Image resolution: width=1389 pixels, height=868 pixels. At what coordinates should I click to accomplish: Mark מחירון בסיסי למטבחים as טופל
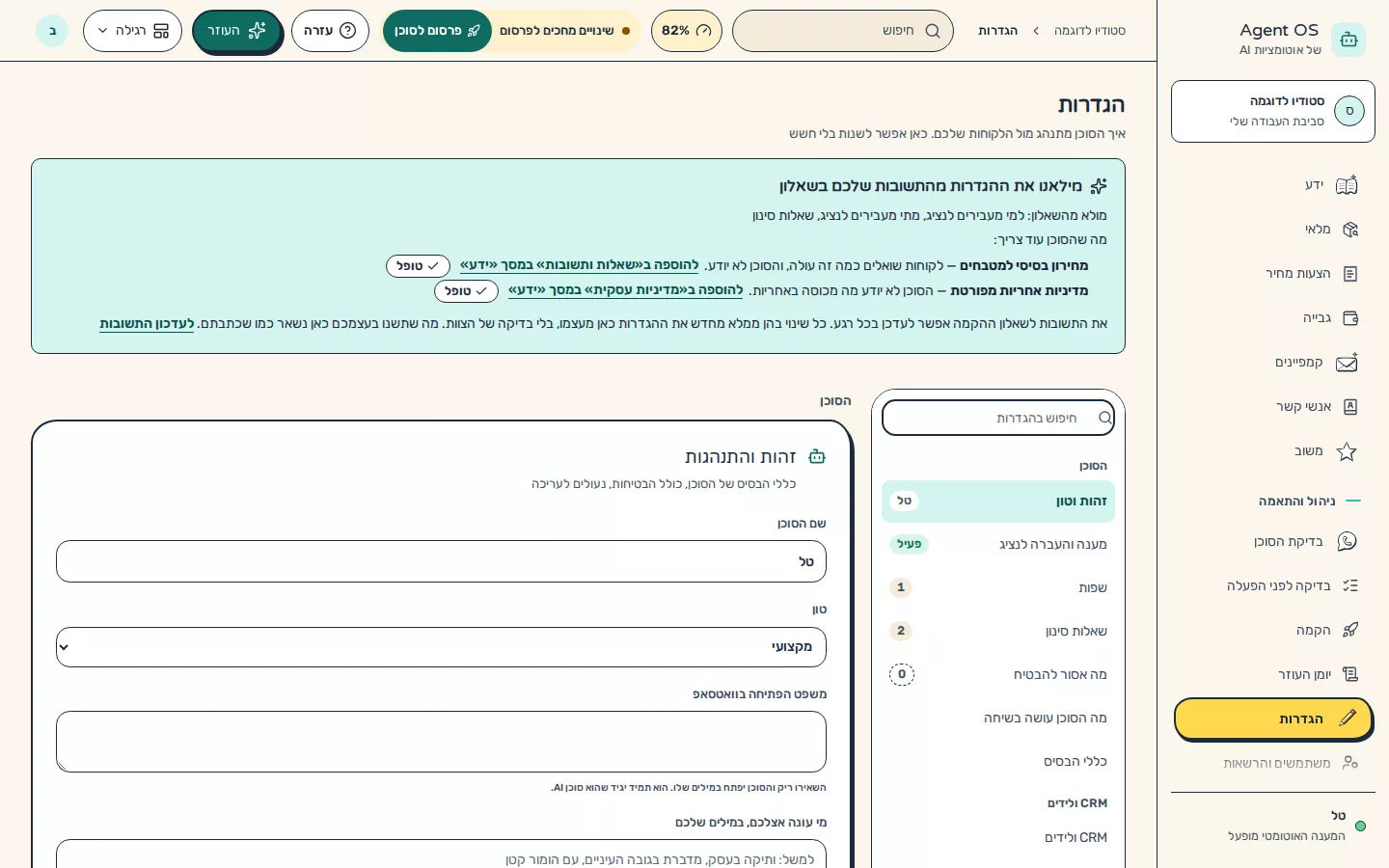[418, 266]
